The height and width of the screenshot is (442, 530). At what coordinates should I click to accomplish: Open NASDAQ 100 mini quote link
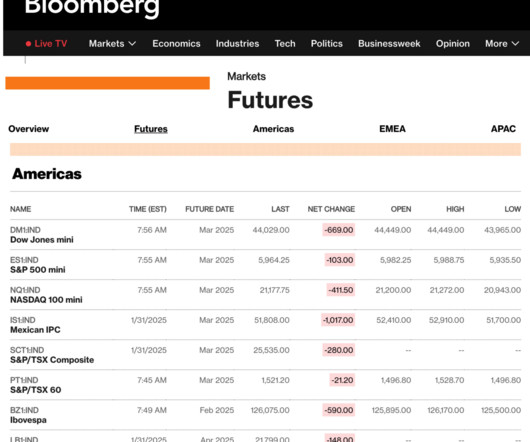tap(46, 300)
